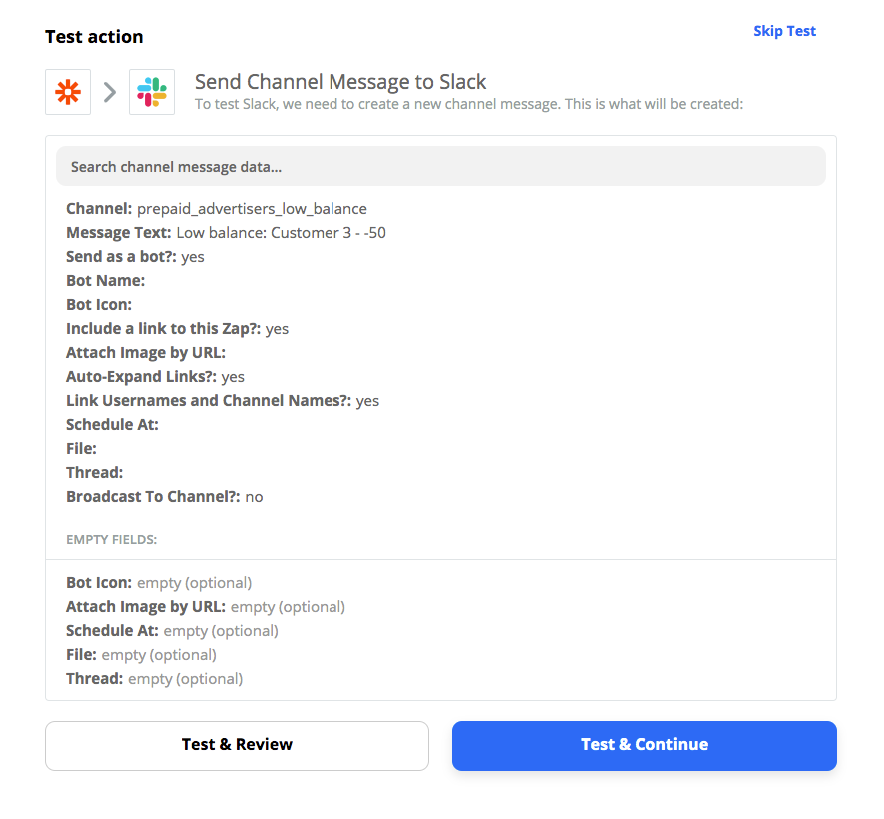Click the chevron arrow between app icons
The image size is (884, 819).
[x=110, y=92]
